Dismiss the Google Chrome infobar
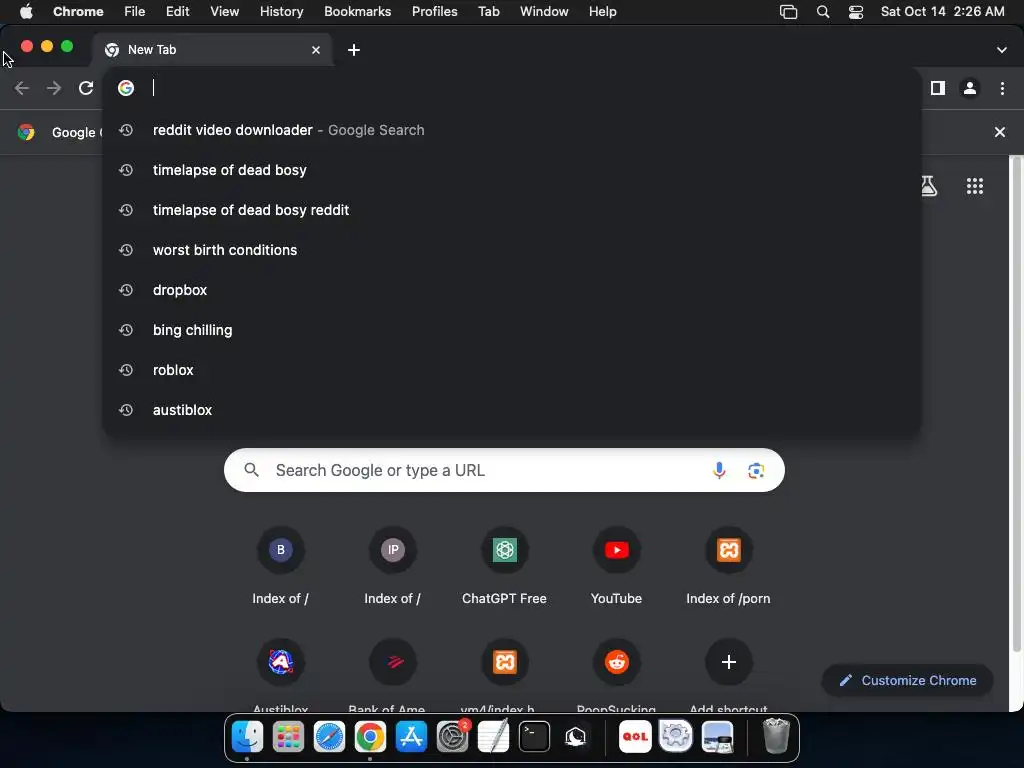The height and width of the screenshot is (768, 1024). tap(999, 132)
